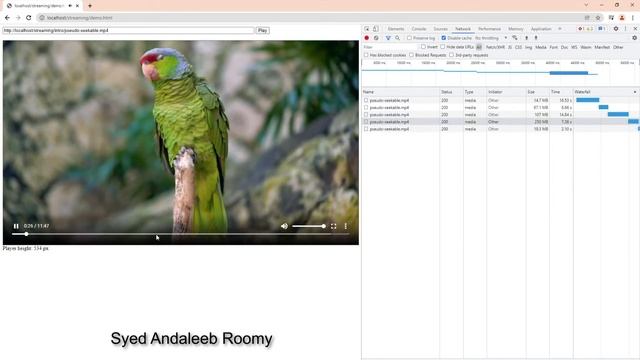Toggle the network filter funnel icon
Image resolution: width=640 pixels, height=360 pixels.
388,38
